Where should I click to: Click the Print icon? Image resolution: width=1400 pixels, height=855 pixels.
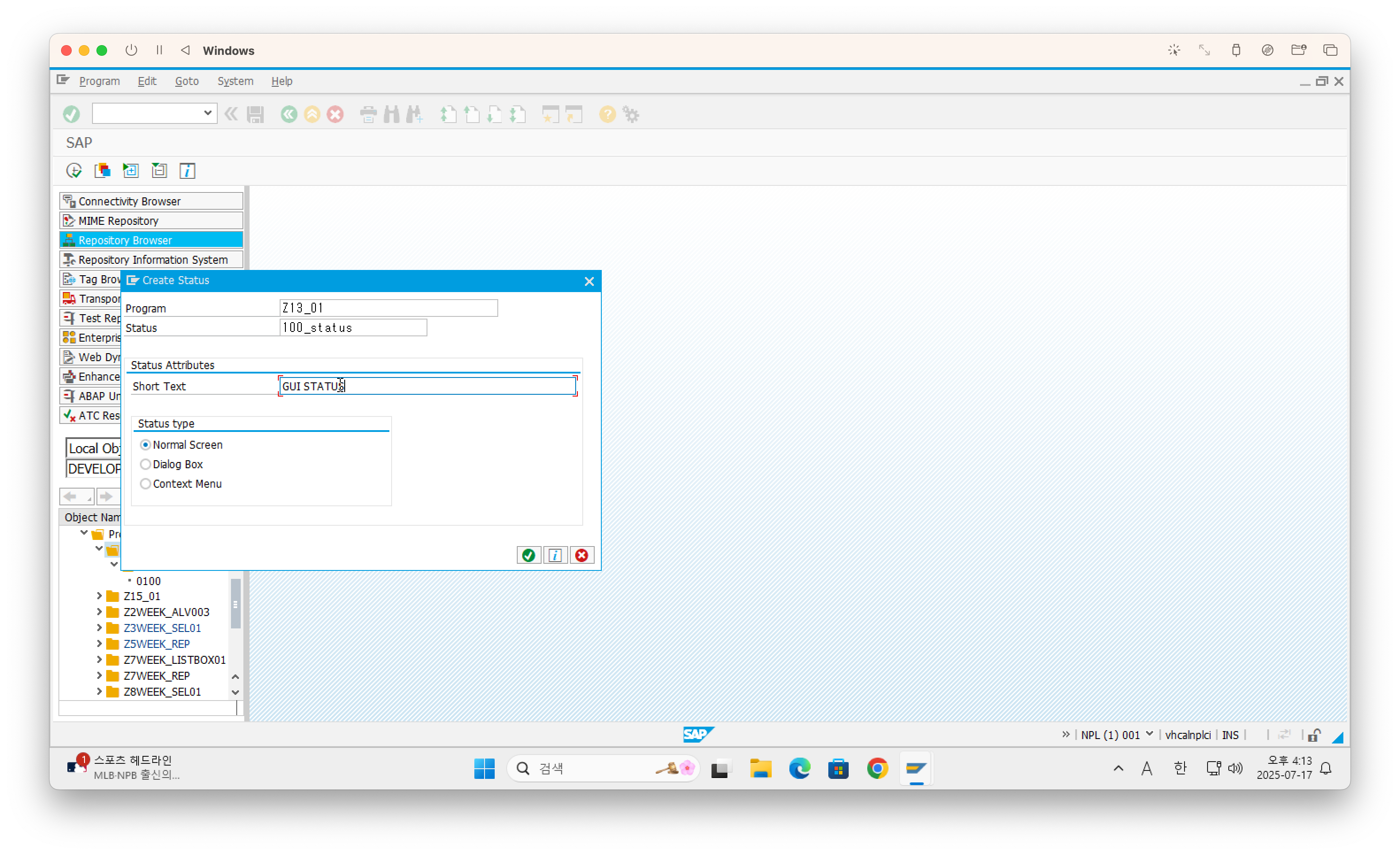(x=368, y=114)
